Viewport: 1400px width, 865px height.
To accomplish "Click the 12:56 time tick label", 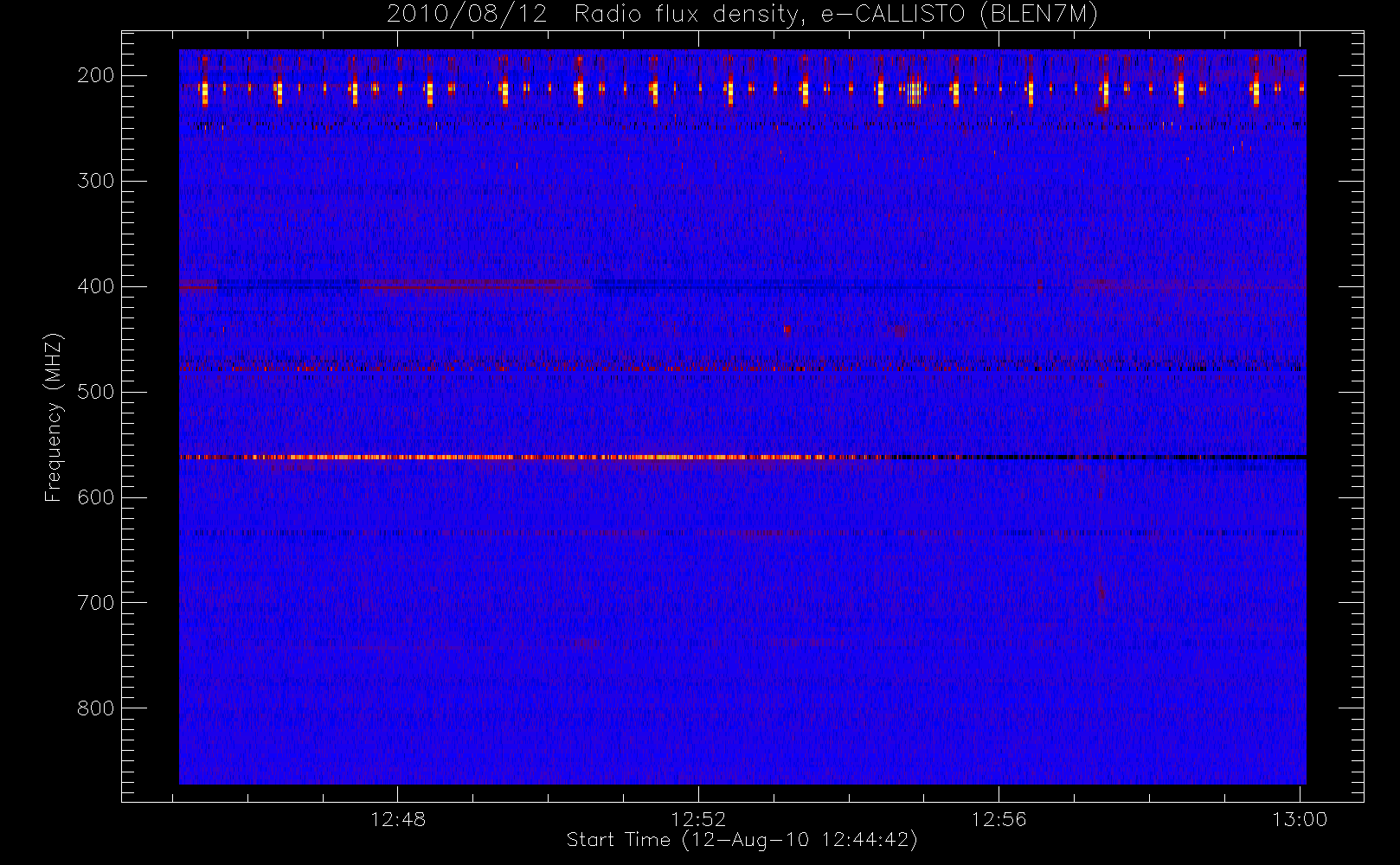I will pyautogui.click(x=999, y=819).
